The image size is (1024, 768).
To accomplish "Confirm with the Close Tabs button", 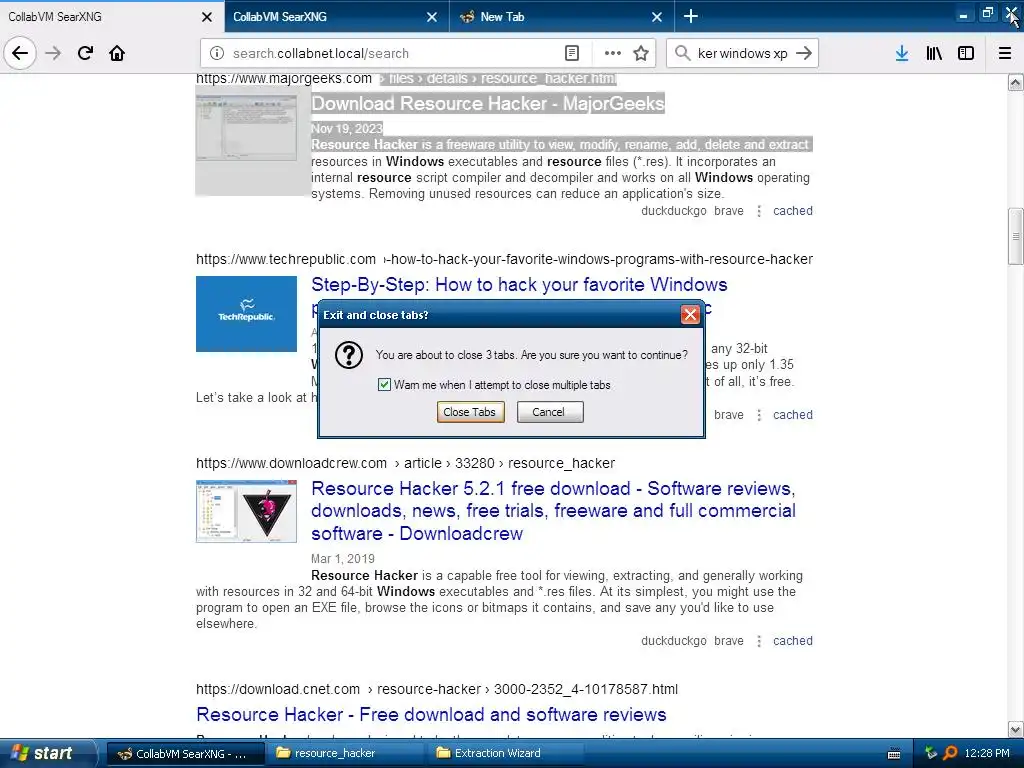I will pyautogui.click(x=470, y=412).
